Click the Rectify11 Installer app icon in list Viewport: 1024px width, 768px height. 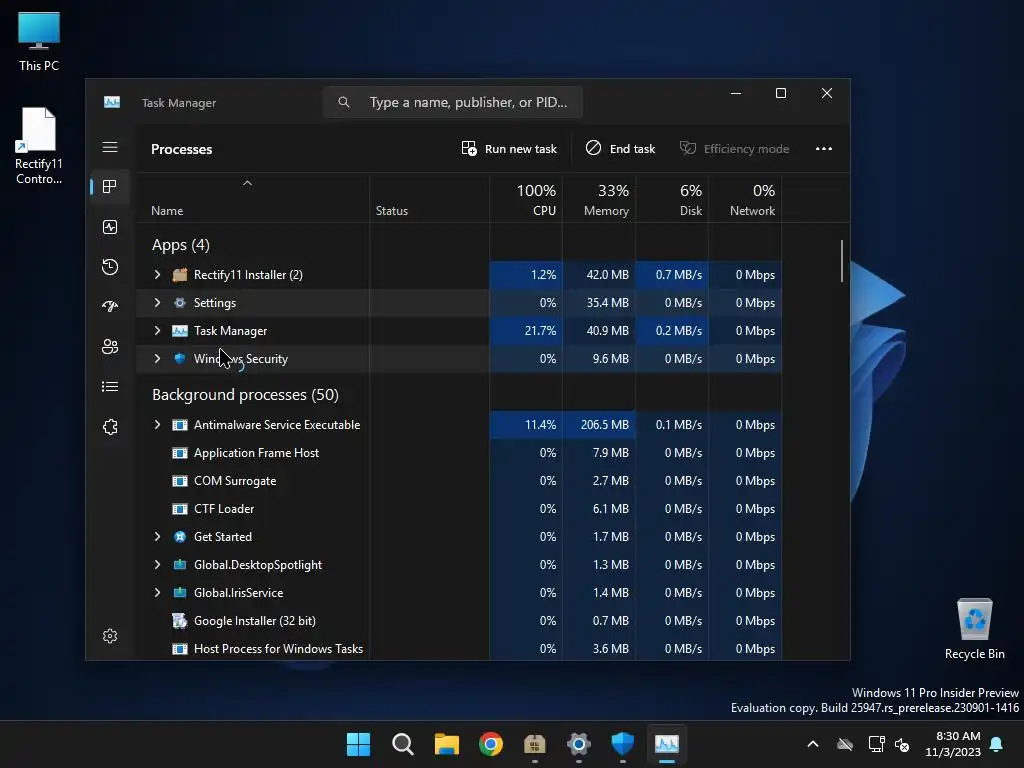pos(180,275)
